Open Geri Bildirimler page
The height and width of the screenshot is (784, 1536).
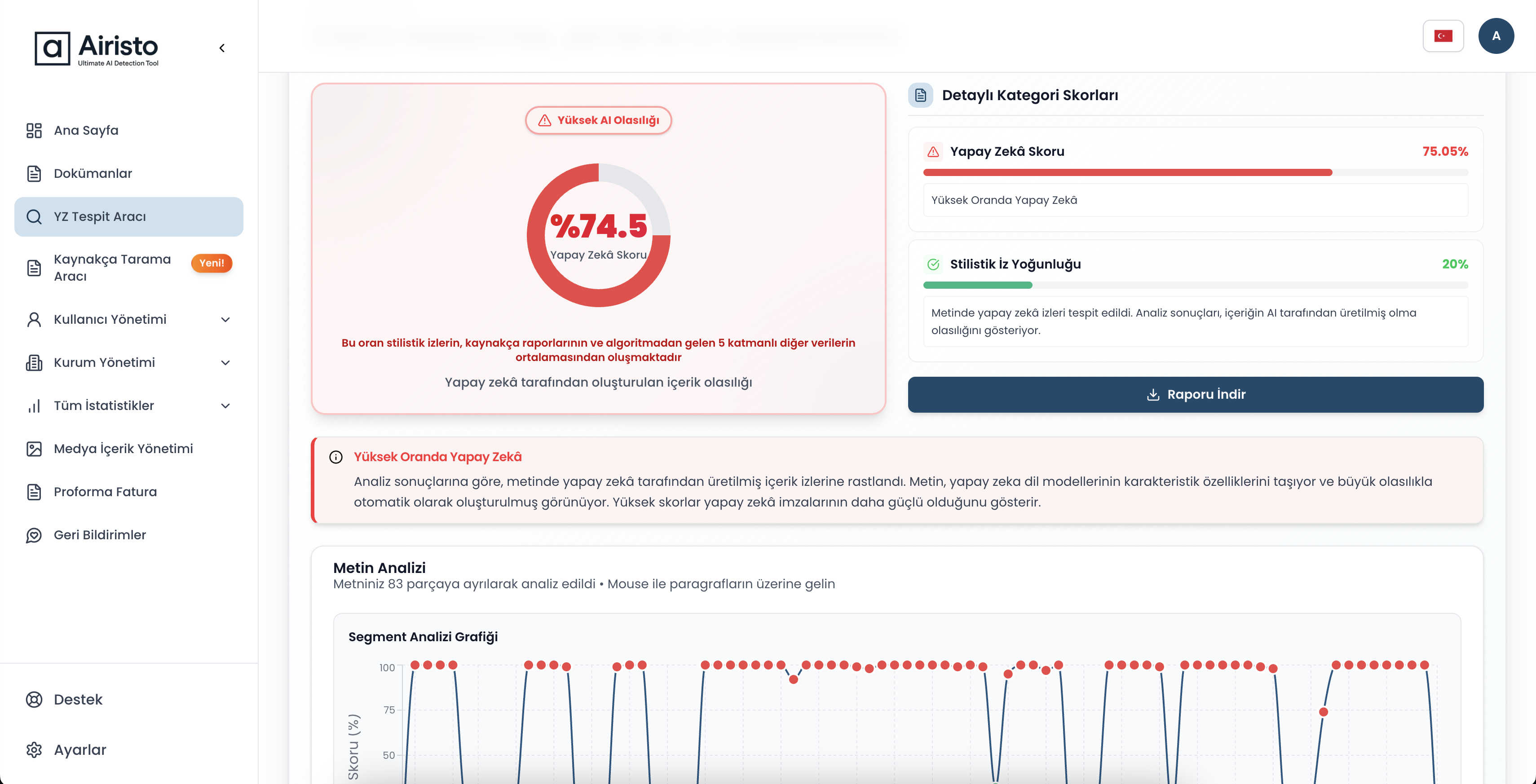[x=100, y=535]
